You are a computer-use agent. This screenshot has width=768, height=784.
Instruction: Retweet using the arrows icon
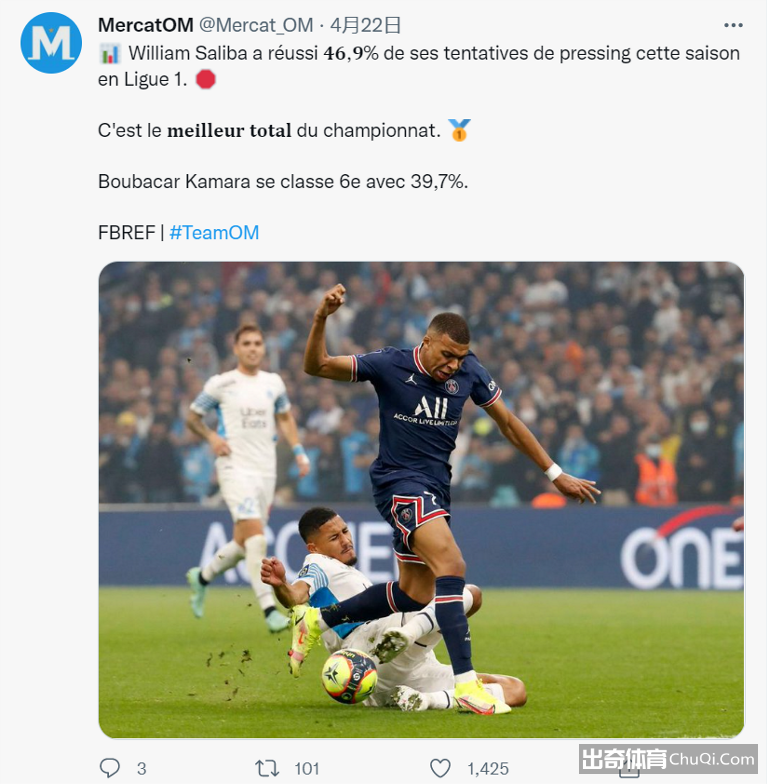click(x=266, y=768)
